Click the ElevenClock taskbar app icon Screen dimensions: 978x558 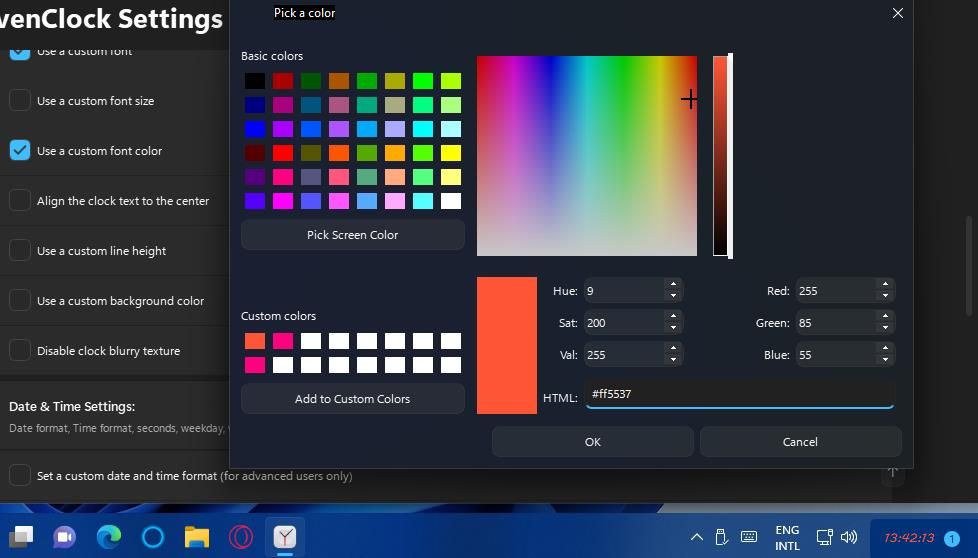pyautogui.click(x=285, y=537)
